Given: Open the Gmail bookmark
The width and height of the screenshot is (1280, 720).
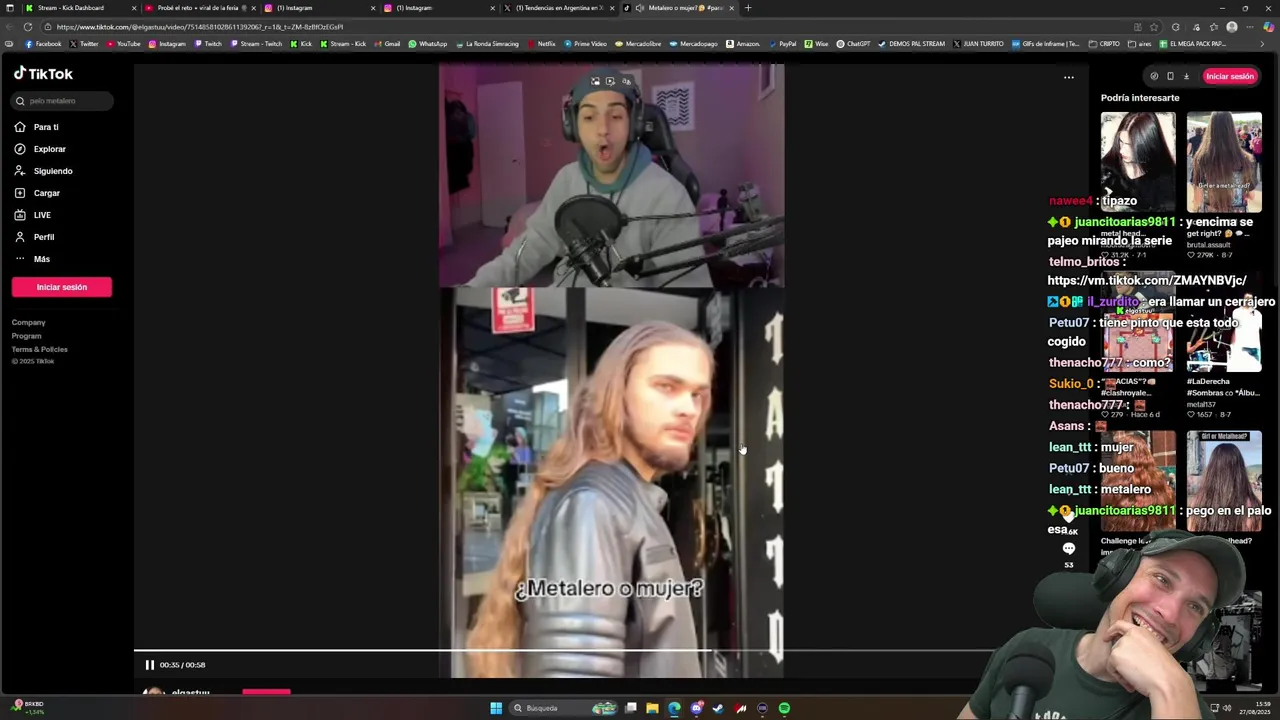Looking at the screenshot, I should (x=387, y=44).
